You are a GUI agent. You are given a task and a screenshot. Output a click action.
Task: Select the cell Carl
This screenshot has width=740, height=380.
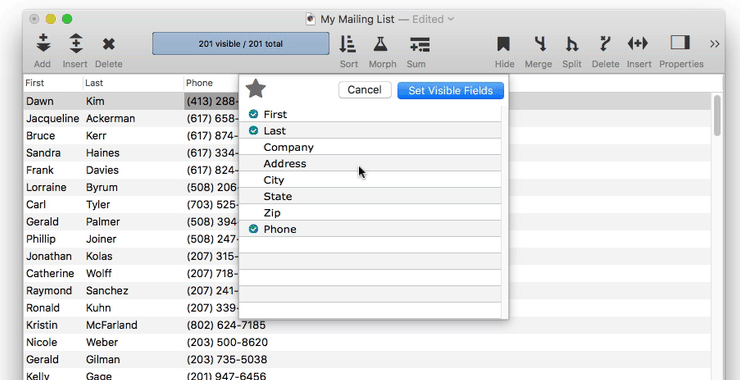point(36,204)
